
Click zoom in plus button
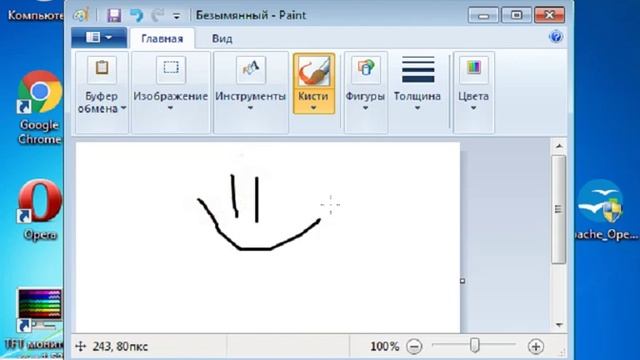(536, 347)
